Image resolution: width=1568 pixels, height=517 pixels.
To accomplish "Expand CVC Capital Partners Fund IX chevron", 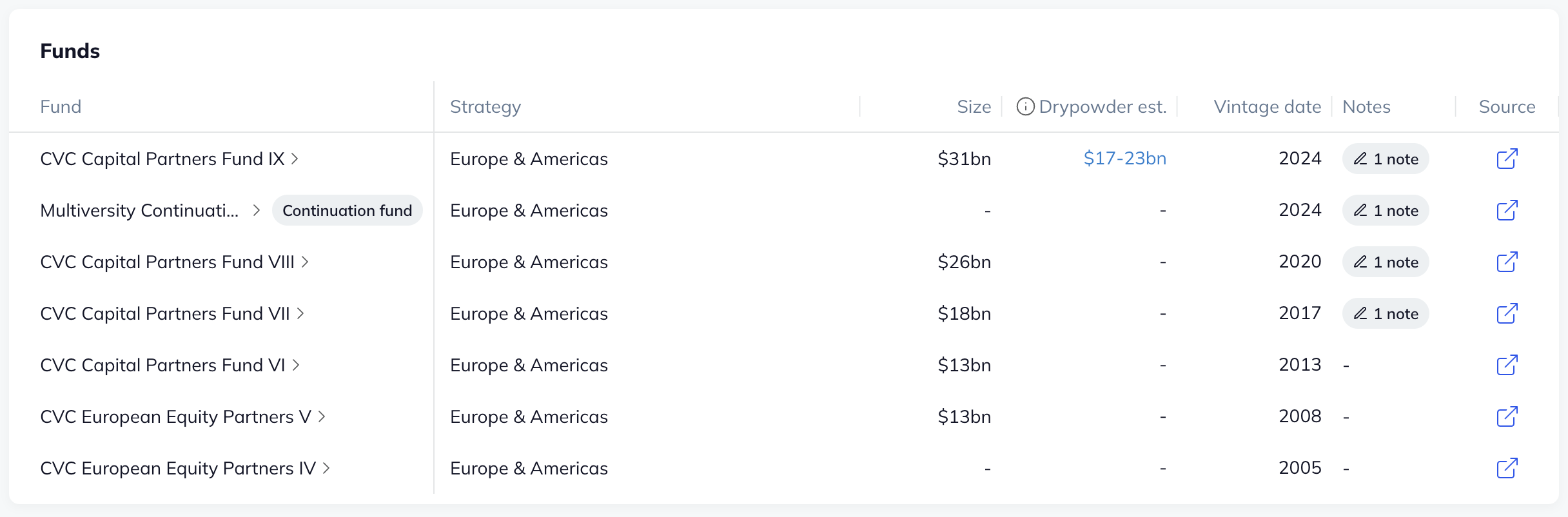I will point(295,159).
